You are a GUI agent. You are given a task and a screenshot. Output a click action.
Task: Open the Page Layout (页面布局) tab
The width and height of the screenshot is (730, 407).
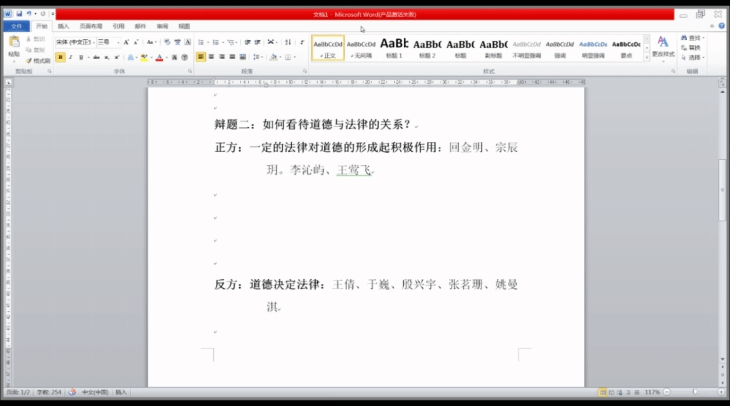pyautogui.click(x=91, y=26)
